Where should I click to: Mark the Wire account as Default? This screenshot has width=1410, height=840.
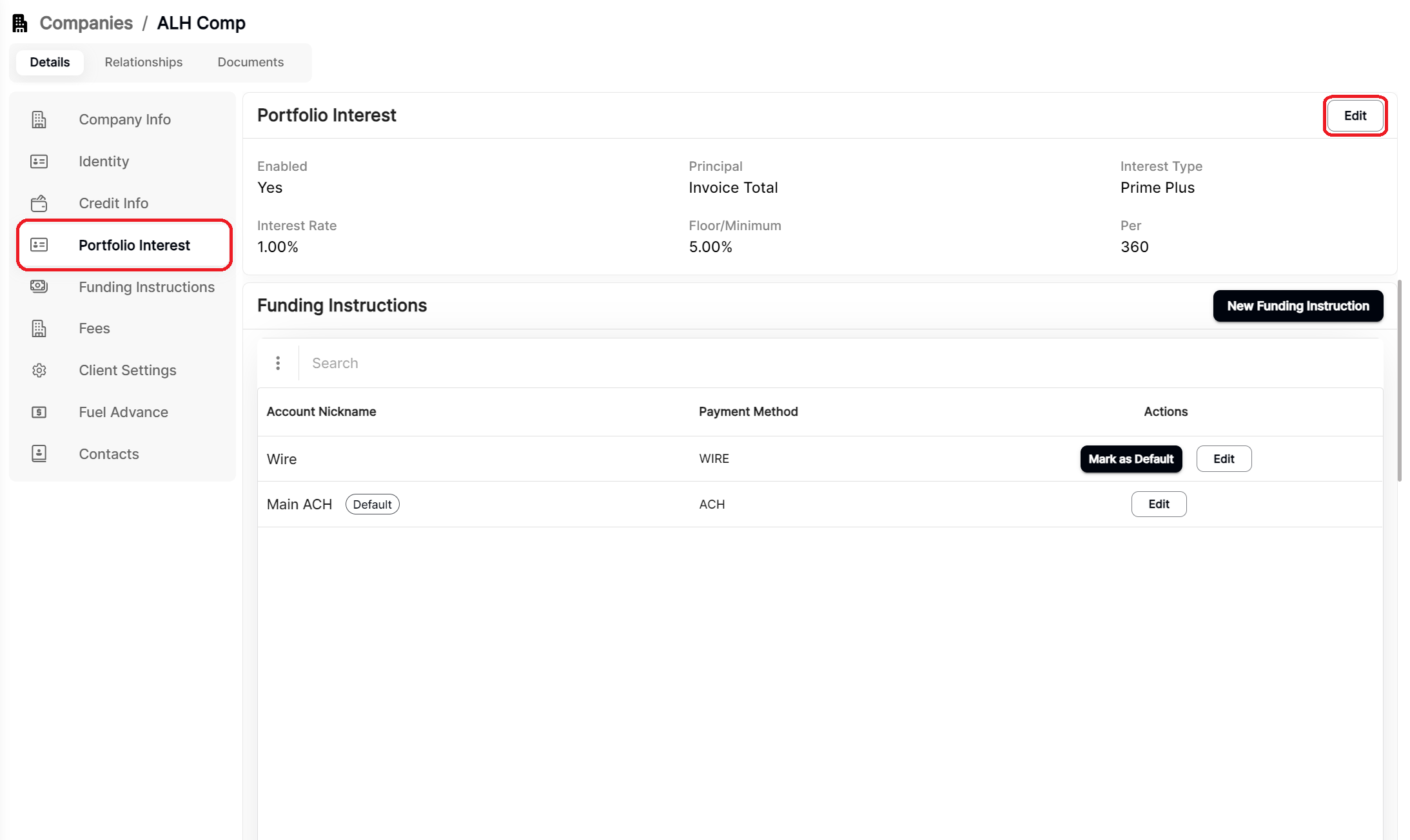point(1131,458)
